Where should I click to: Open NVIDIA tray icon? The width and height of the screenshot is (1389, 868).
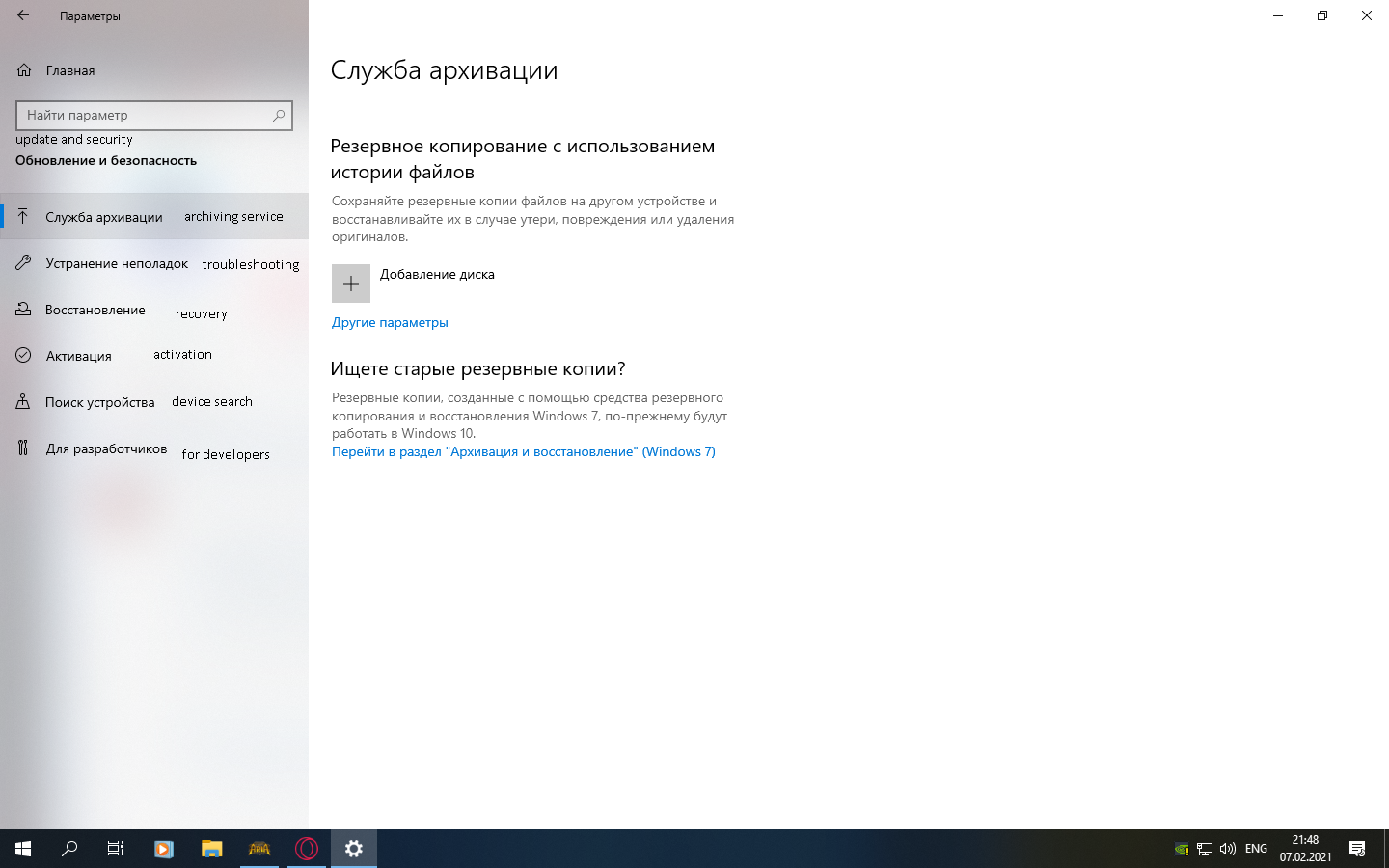[1182, 849]
